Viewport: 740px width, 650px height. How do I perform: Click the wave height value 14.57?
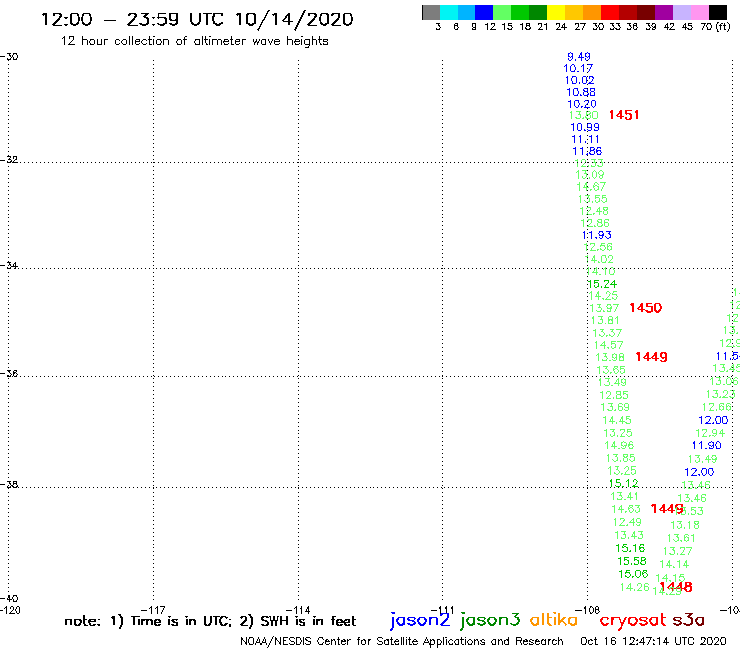tap(609, 345)
